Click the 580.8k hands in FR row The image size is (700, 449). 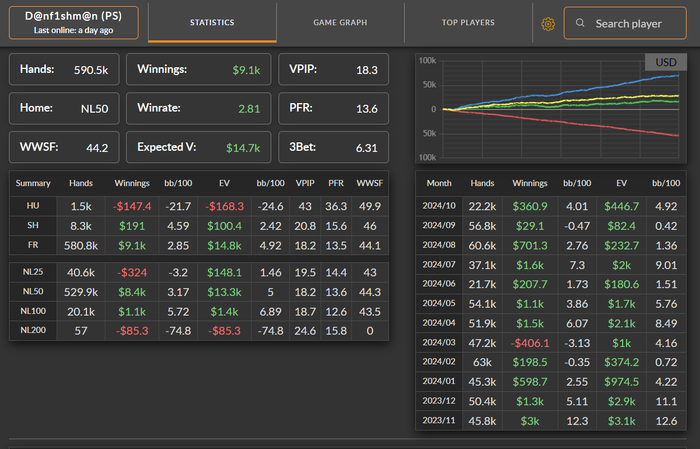point(81,245)
